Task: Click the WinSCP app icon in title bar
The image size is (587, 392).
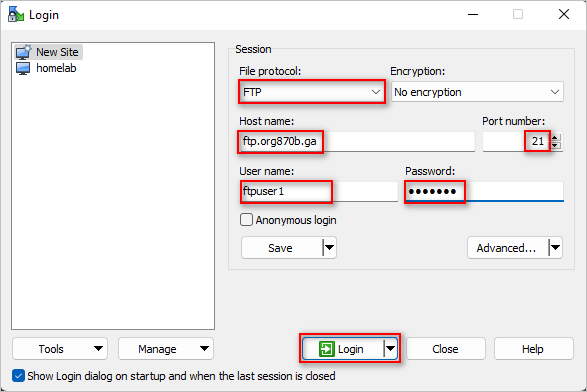Action: click(x=16, y=14)
